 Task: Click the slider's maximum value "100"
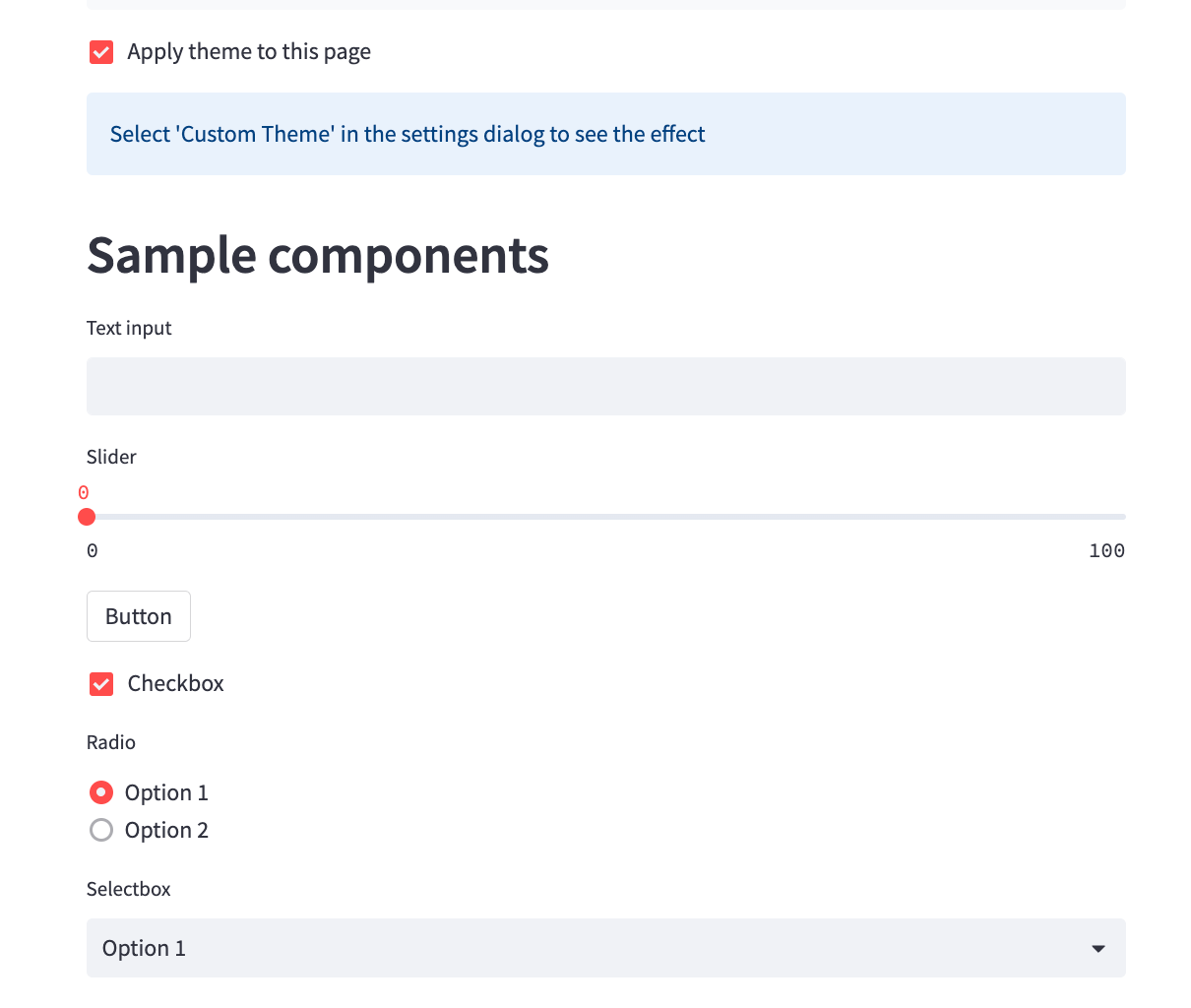[1106, 551]
